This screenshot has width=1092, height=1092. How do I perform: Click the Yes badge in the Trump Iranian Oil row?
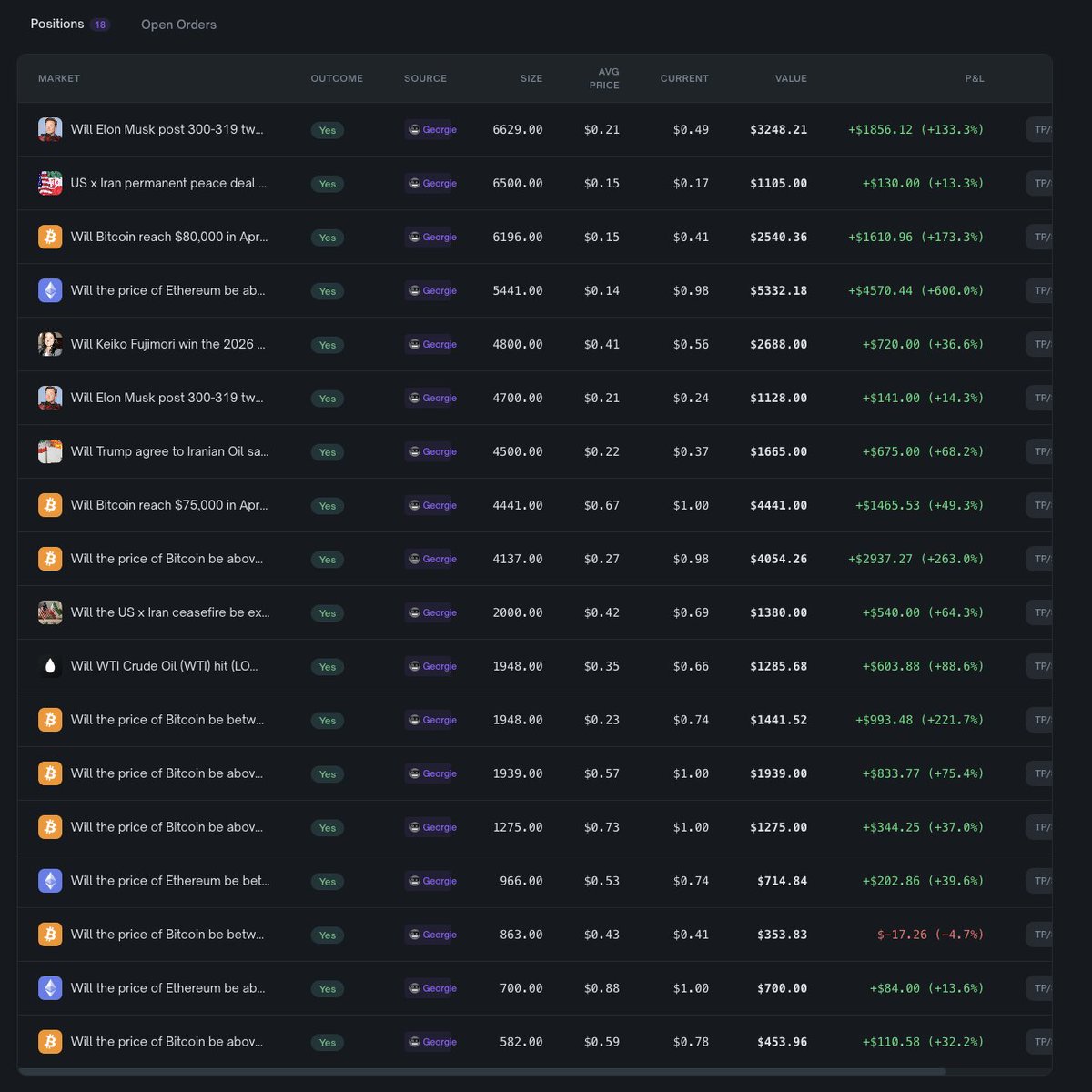coord(328,452)
